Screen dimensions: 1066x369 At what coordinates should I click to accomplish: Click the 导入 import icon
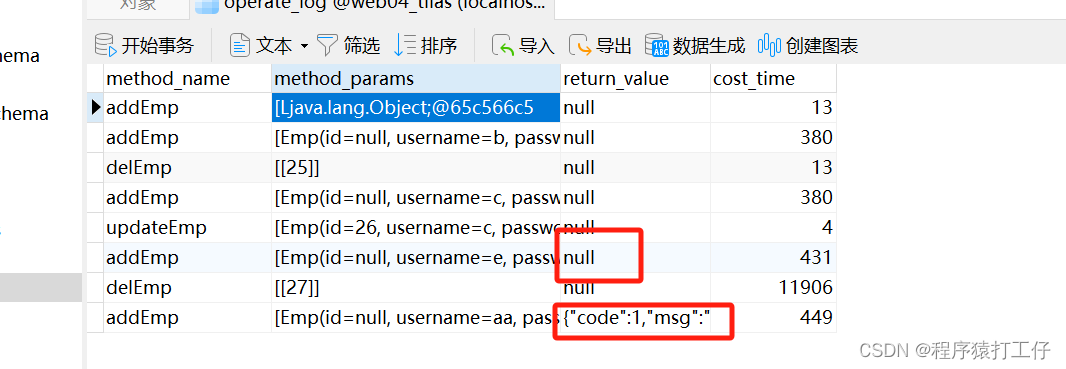pyautogui.click(x=503, y=46)
